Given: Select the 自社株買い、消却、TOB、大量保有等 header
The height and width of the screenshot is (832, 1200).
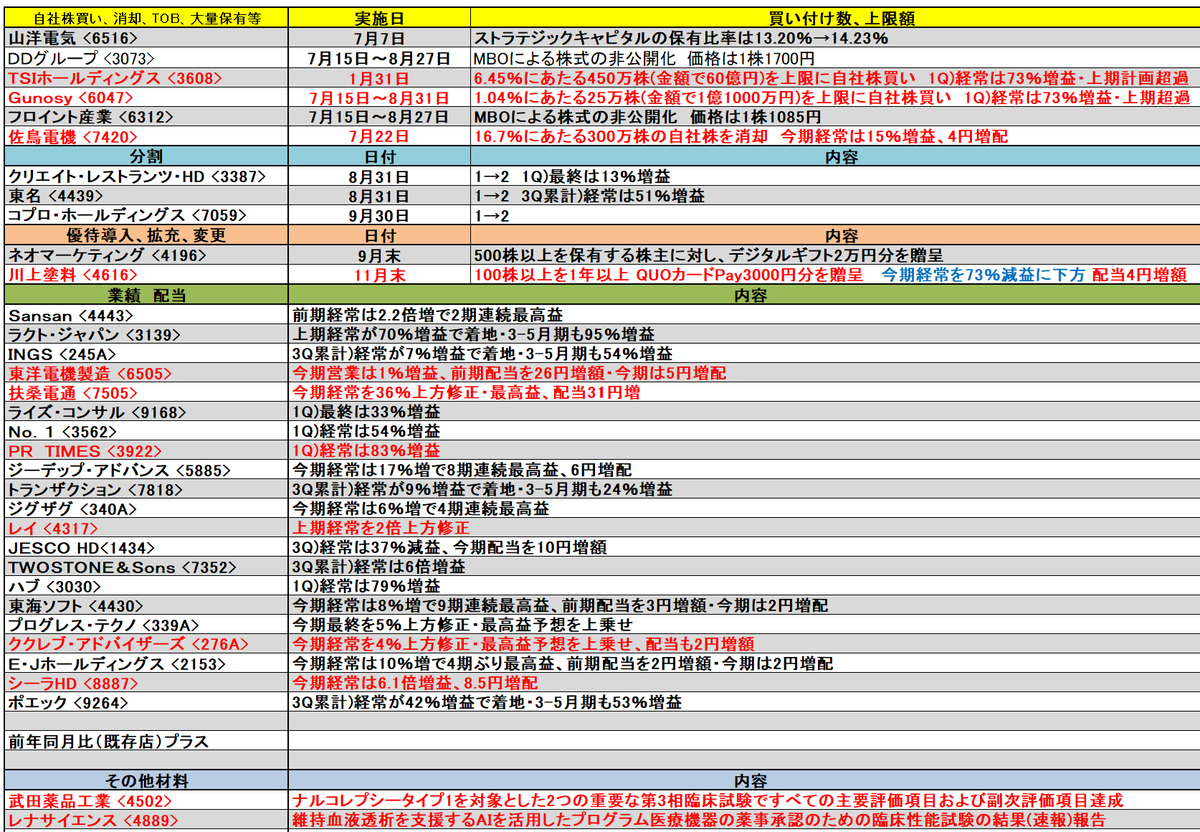Looking at the screenshot, I should click(147, 20).
